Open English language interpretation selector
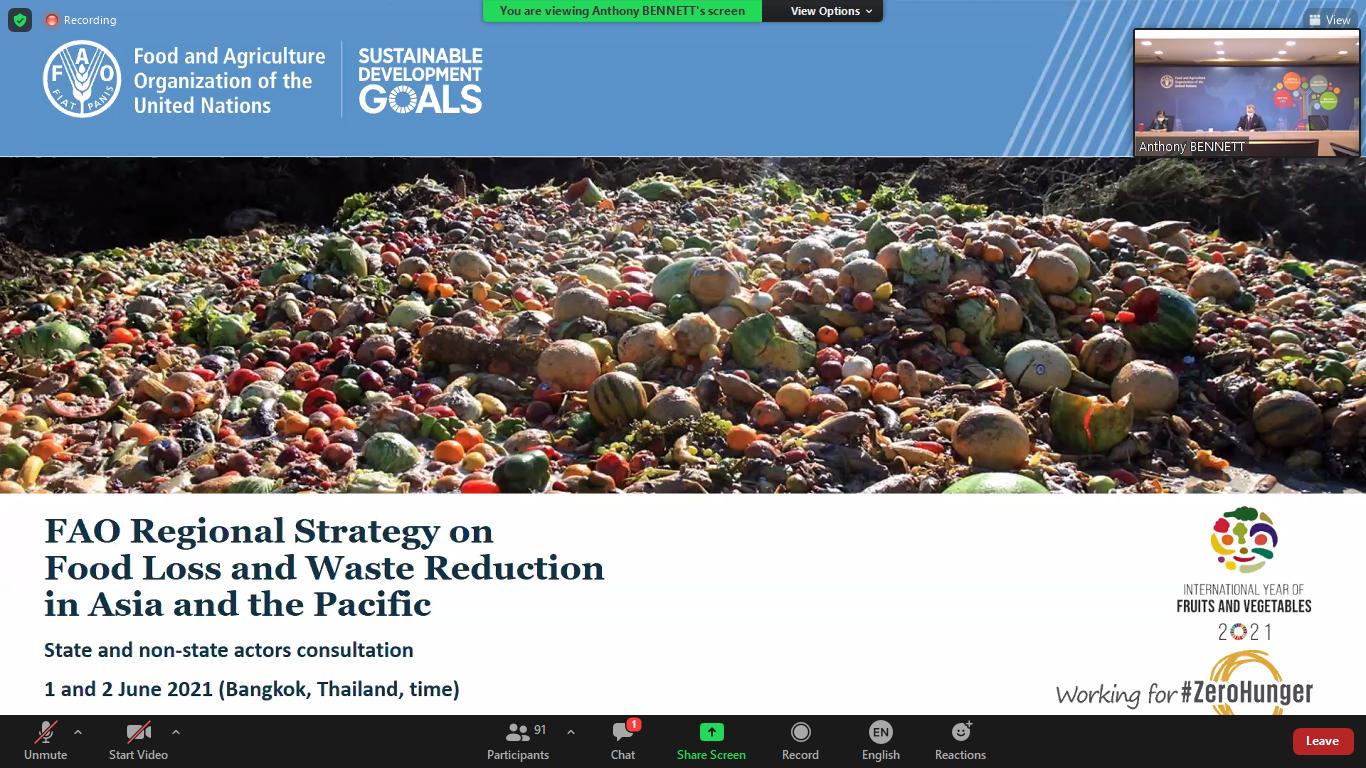This screenshot has height=768, width=1366. 881,740
